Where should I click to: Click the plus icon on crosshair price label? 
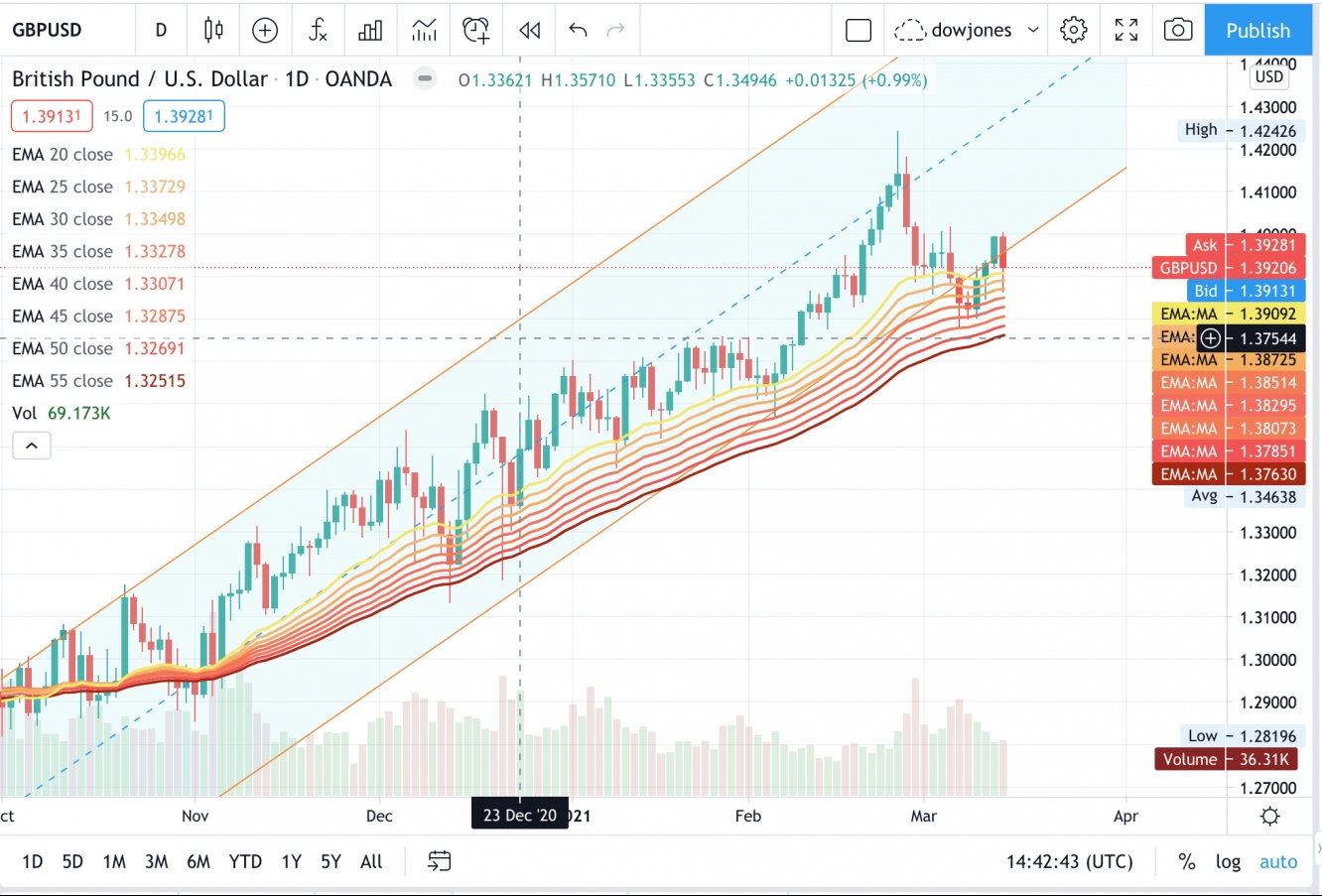[x=1211, y=338]
